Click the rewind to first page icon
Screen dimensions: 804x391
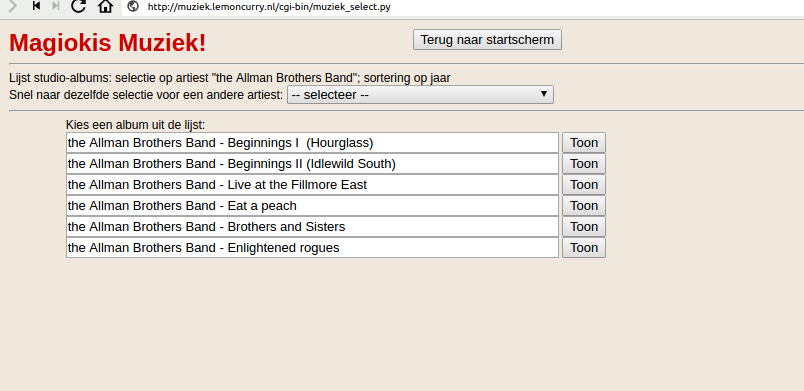(36, 6)
